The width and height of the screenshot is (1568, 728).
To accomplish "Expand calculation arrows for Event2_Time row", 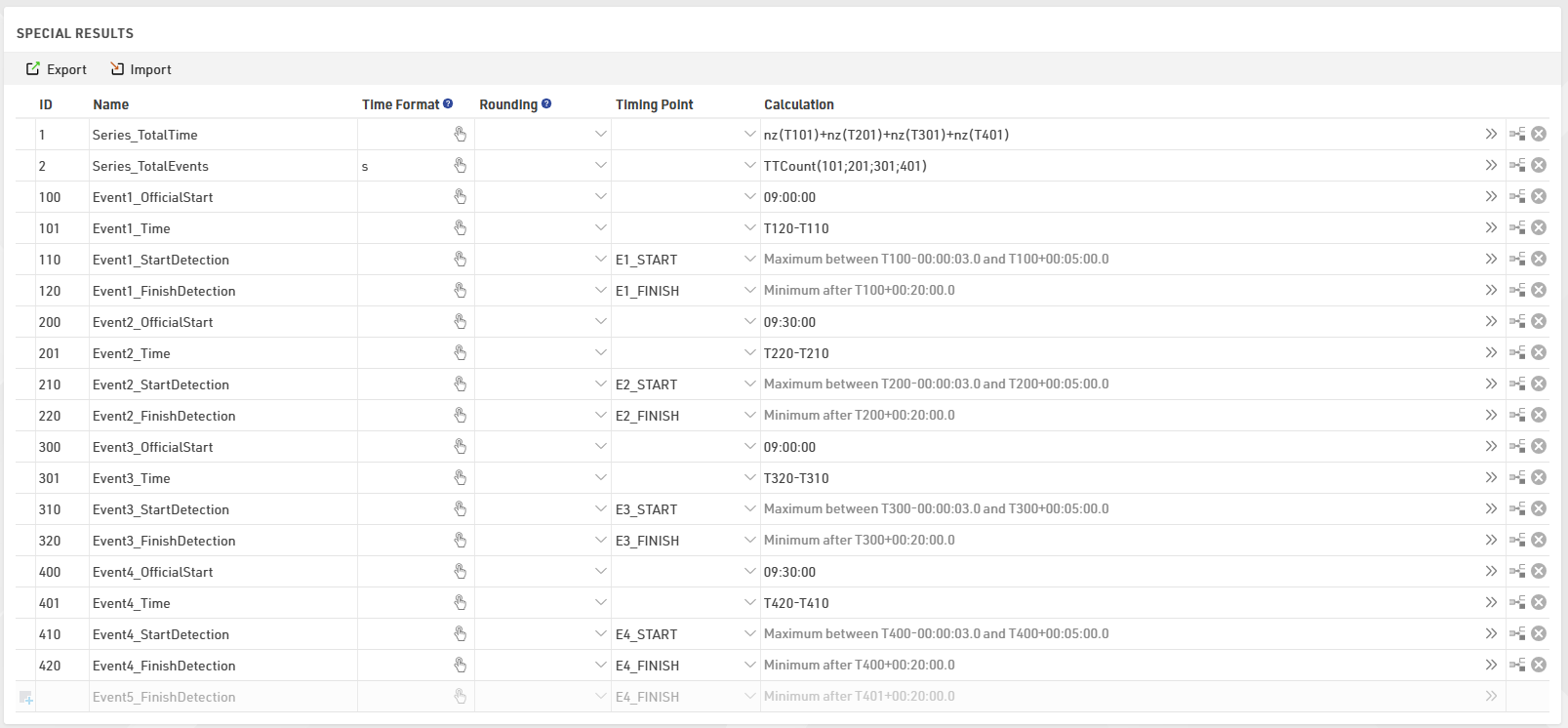I will (x=1491, y=353).
